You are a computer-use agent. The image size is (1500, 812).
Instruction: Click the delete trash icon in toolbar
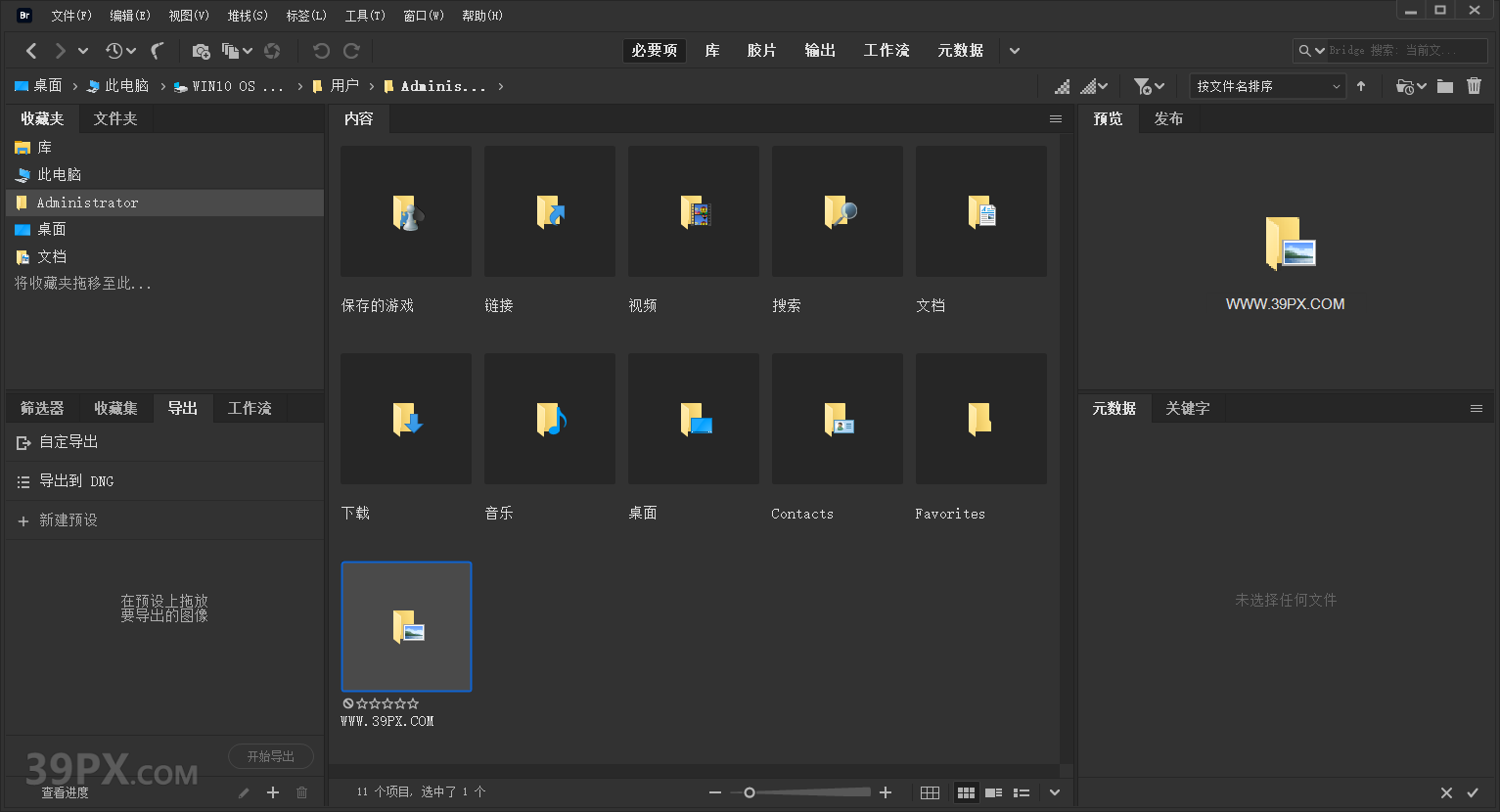[x=1475, y=86]
